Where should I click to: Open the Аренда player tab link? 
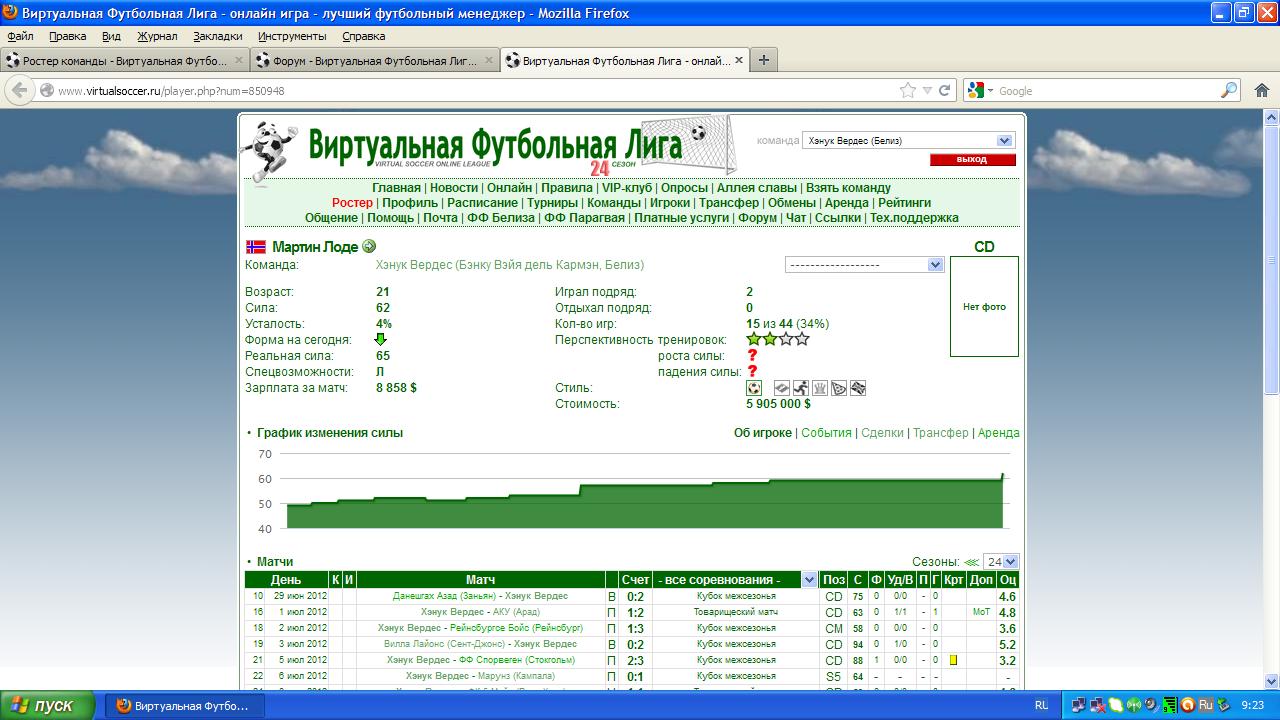click(998, 433)
